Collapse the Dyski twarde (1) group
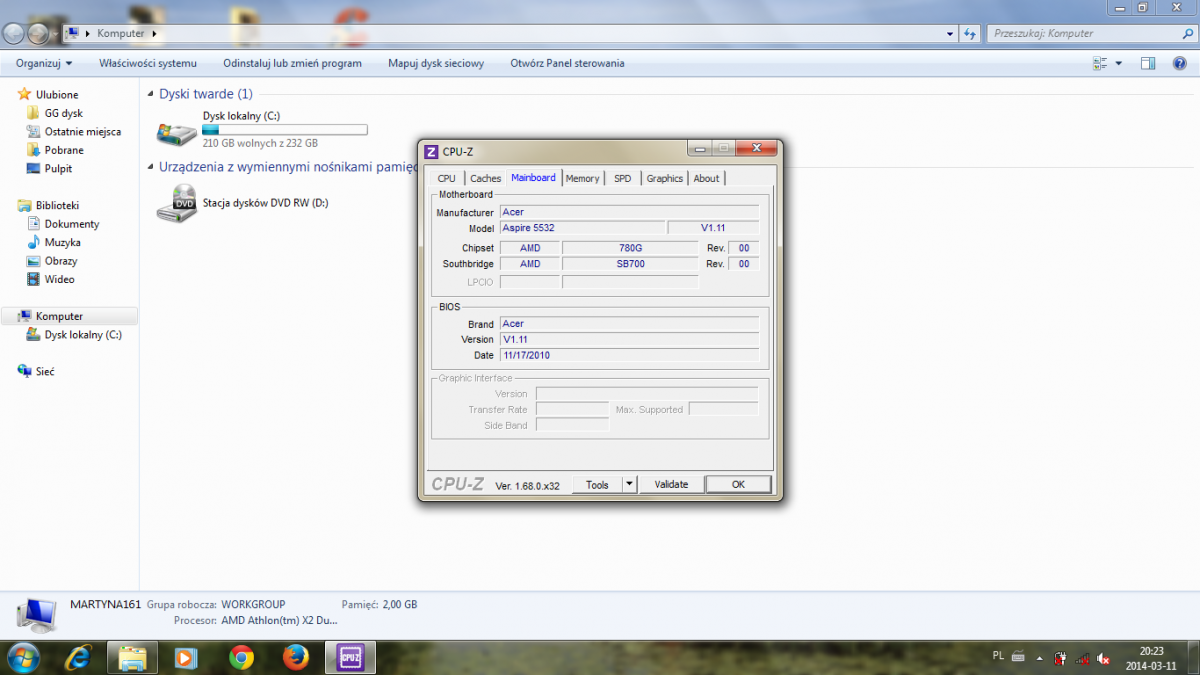 coord(150,94)
